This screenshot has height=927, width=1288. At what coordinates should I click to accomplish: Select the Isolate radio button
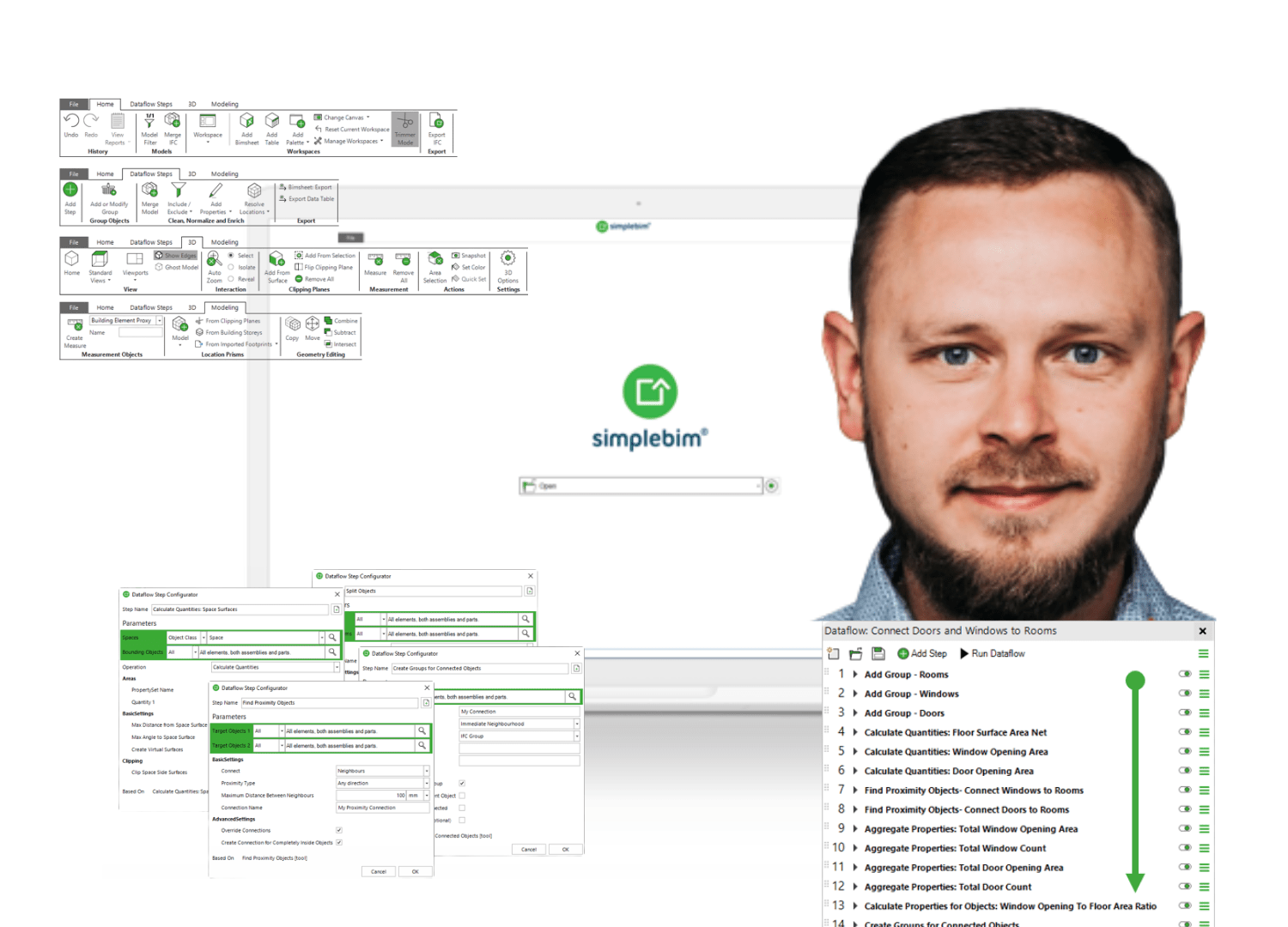[x=232, y=267]
